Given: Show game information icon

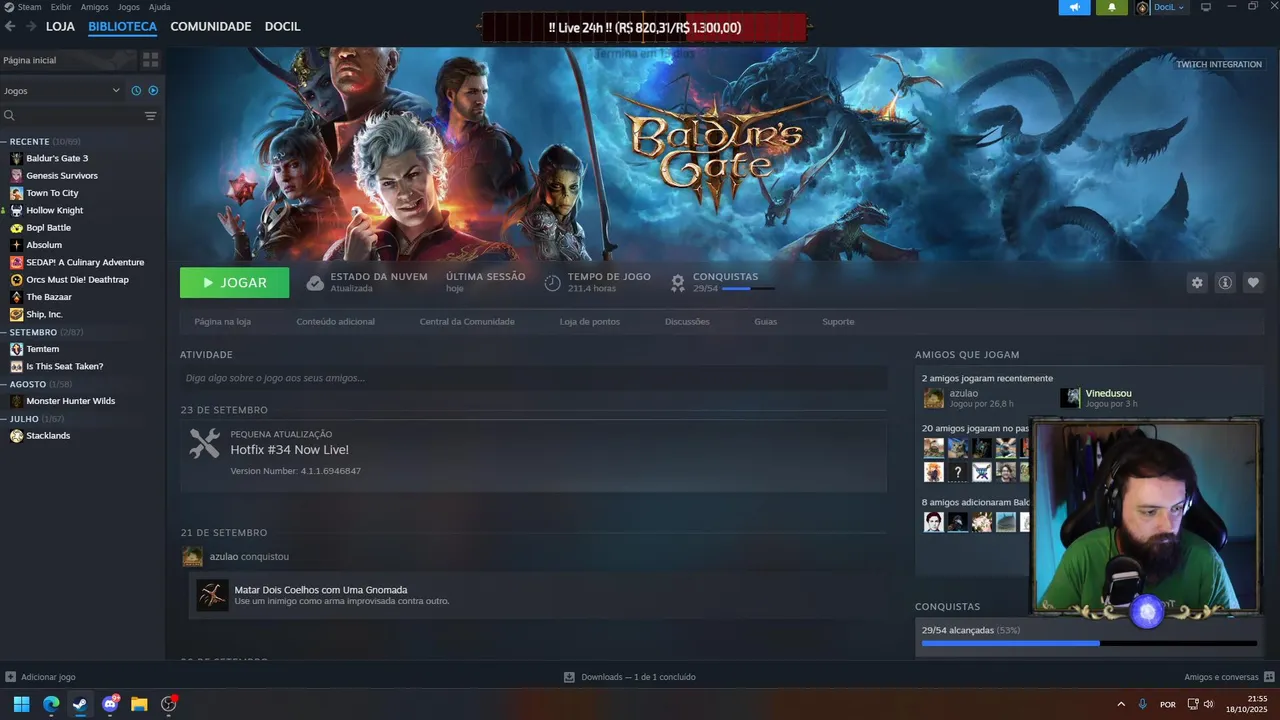Looking at the screenshot, I should click(x=1225, y=283).
